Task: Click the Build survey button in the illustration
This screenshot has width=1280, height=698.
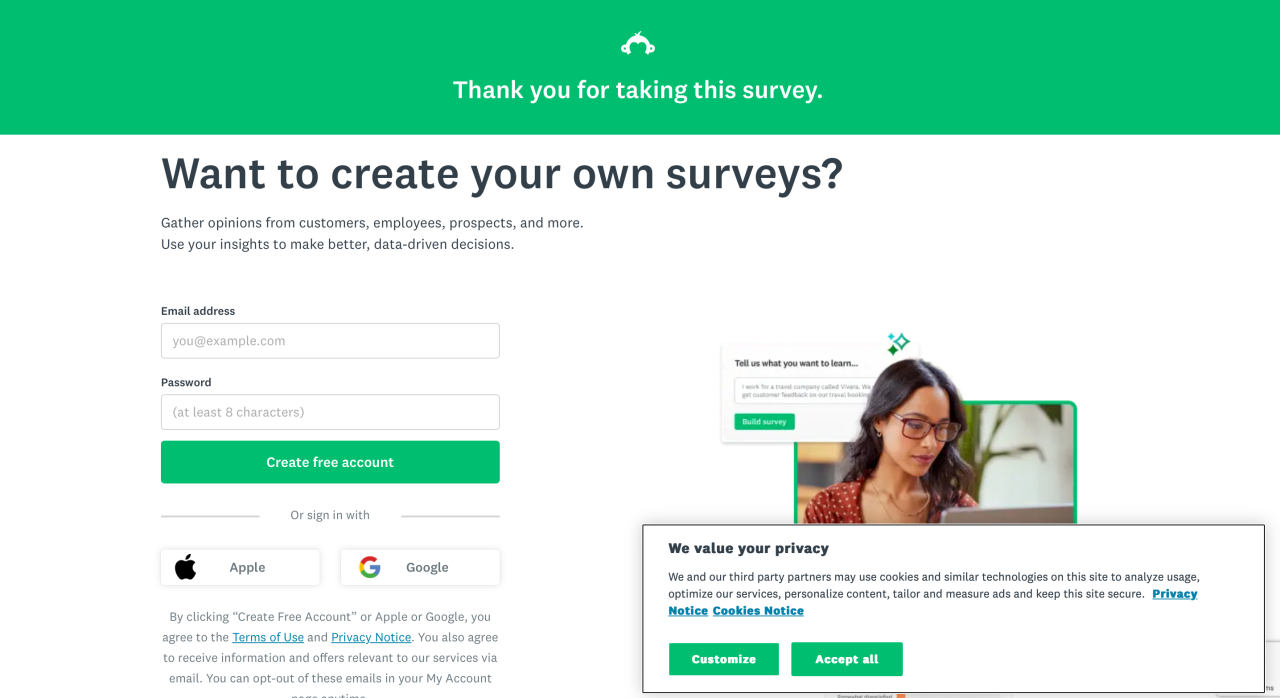Action: click(764, 422)
